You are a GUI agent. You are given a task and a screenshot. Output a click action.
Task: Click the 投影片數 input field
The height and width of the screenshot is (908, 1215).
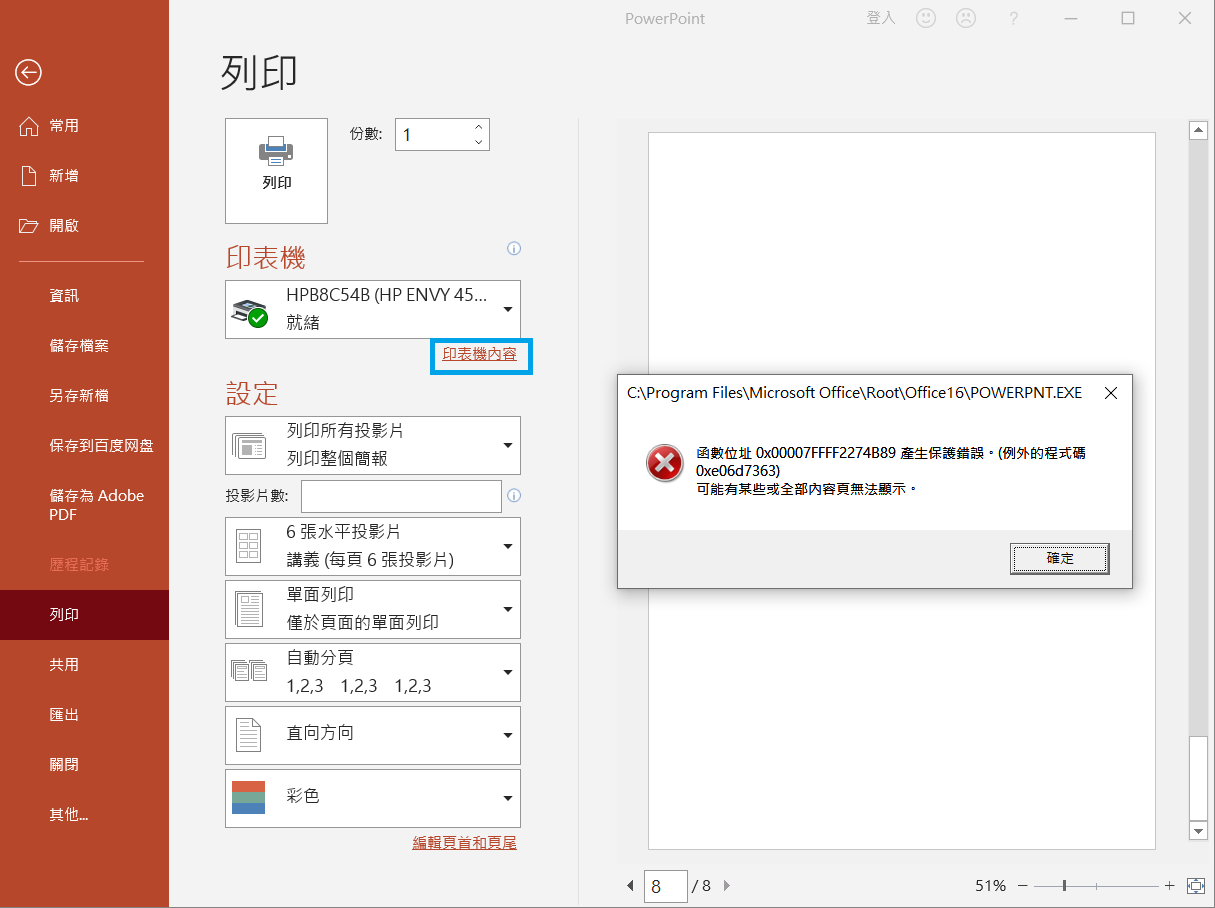[401, 496]
